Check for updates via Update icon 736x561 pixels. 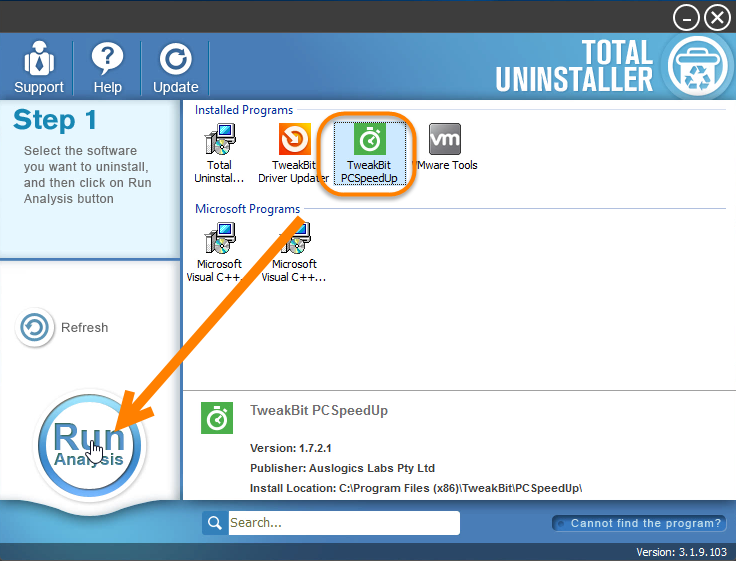(x=176, y=68)
